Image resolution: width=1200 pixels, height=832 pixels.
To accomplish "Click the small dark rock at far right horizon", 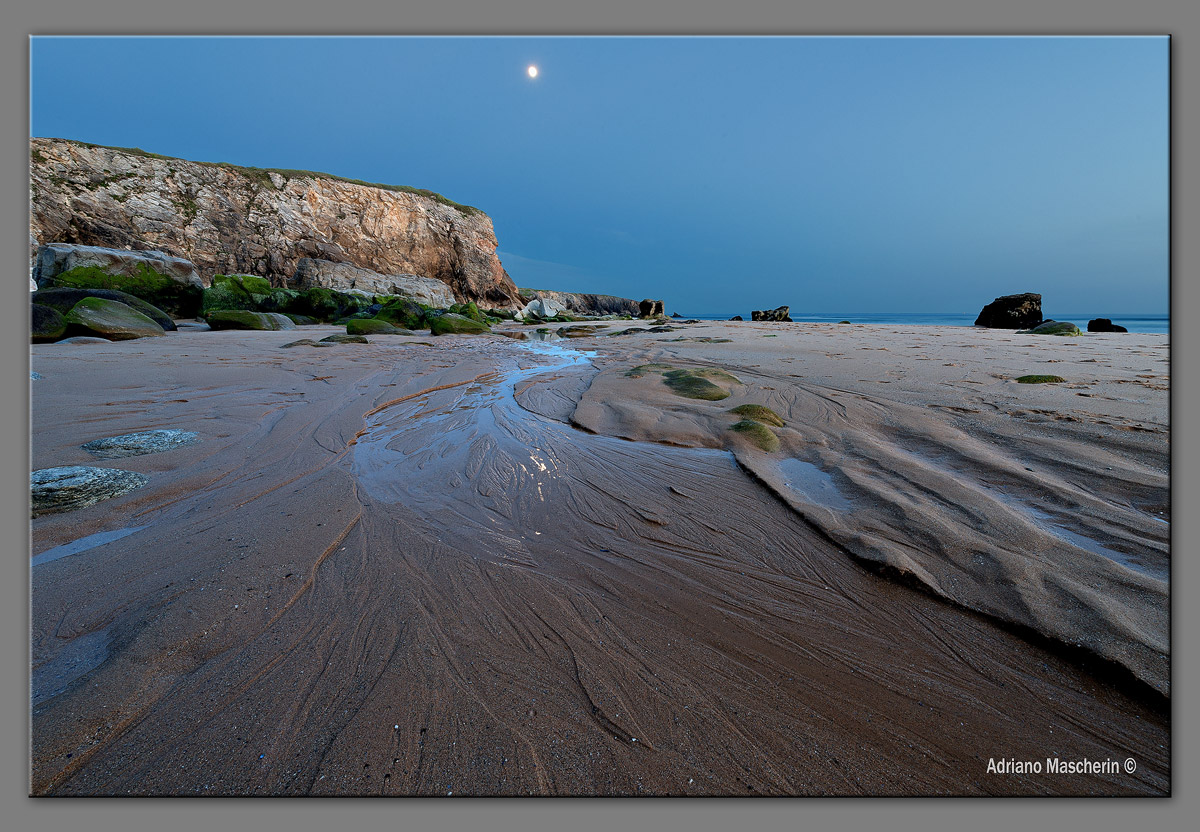I will pyautogui.click(x=1105, y=325).
